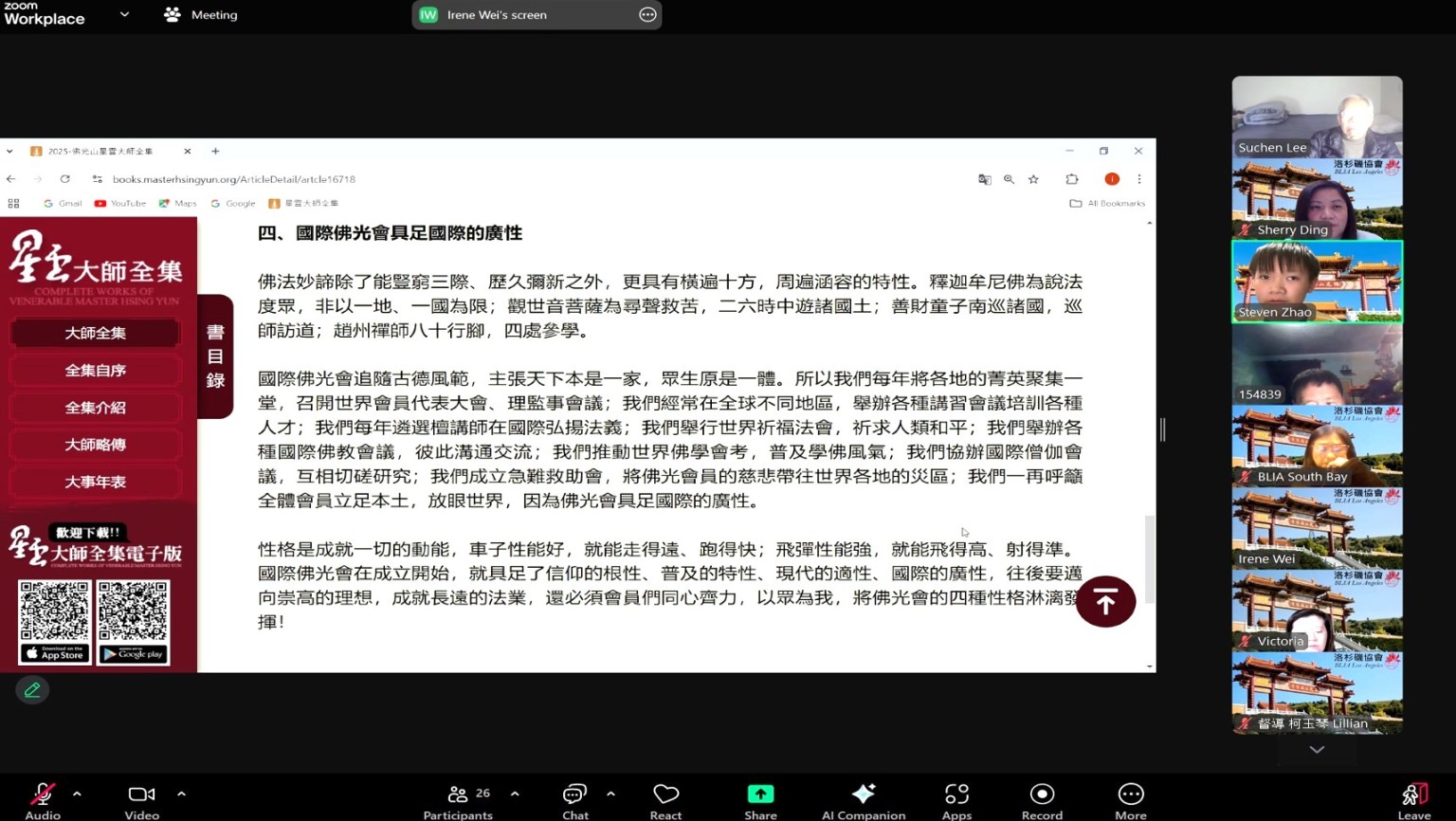The height and width of the screenshot is (821, 1456).
Task: Click the browser translate page icon
Action: tap(985, 178)
